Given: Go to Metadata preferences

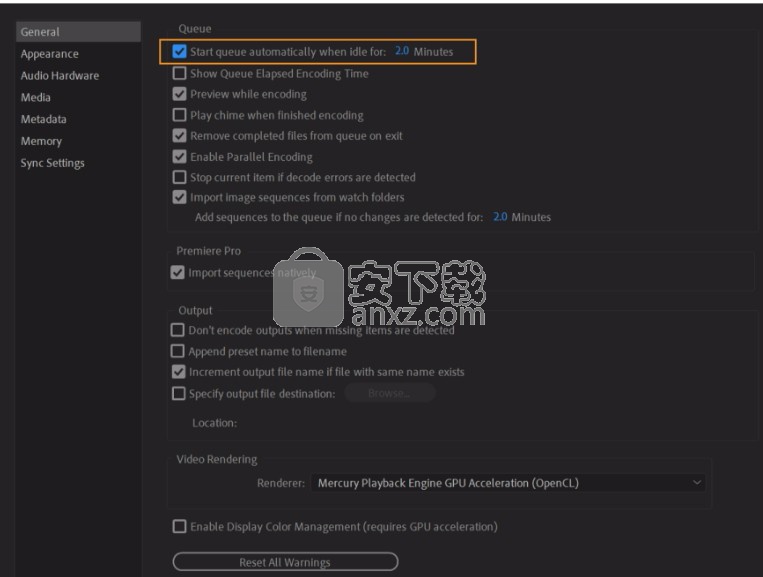Looking at the screenshot, I should tap(43, 119).
